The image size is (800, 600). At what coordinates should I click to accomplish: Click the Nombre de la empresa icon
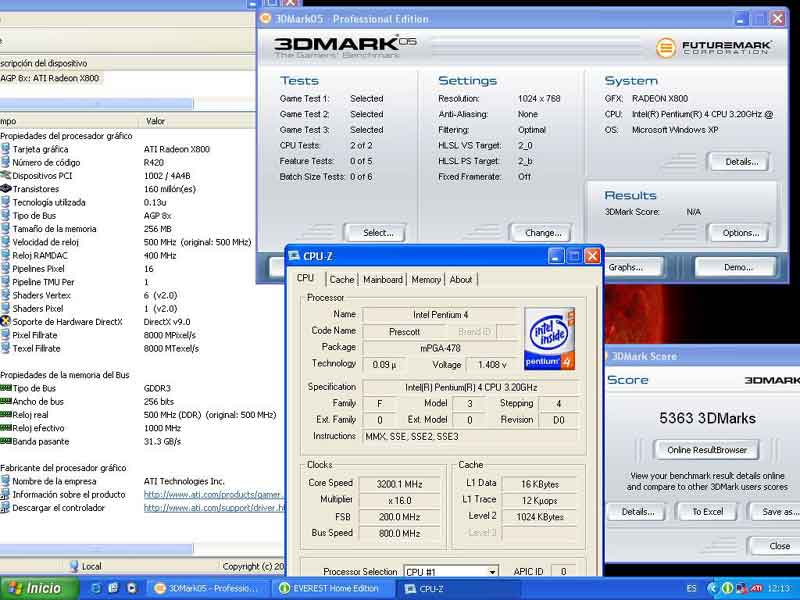tap(6, 482)
